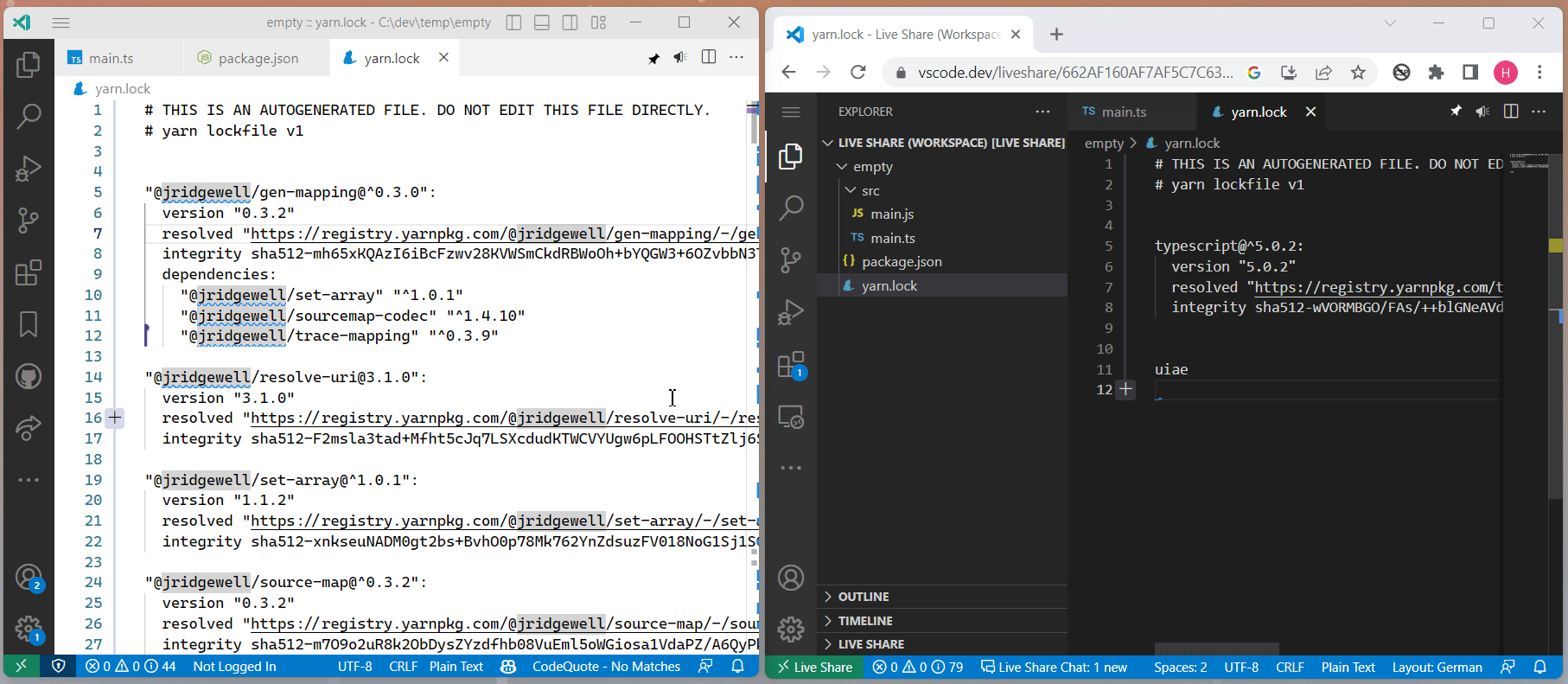Open Run and Debug in left desktop VS Code

(x=29, y=168)
